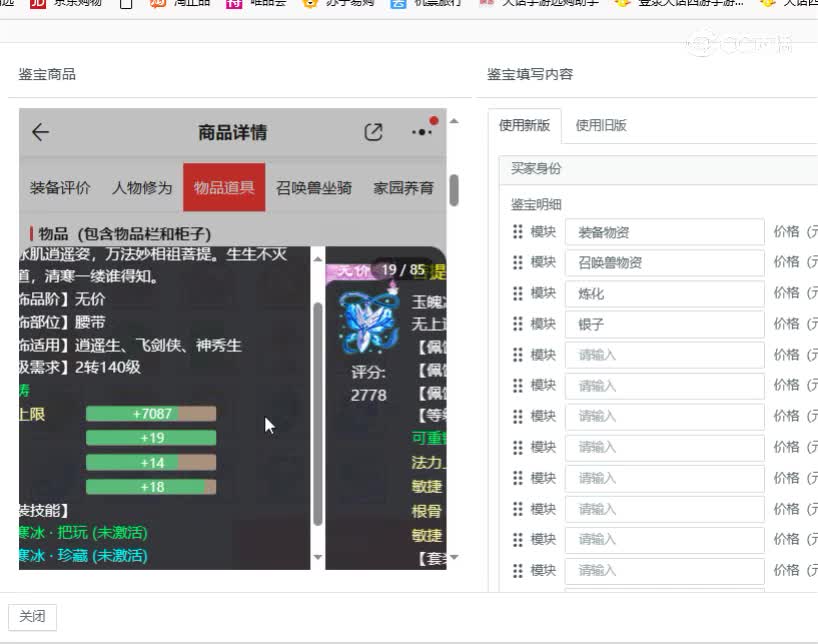Viewport: 818px width, 644px height.
Task: Click the 召唤兽物资 module input field
Action: (665, 263)
